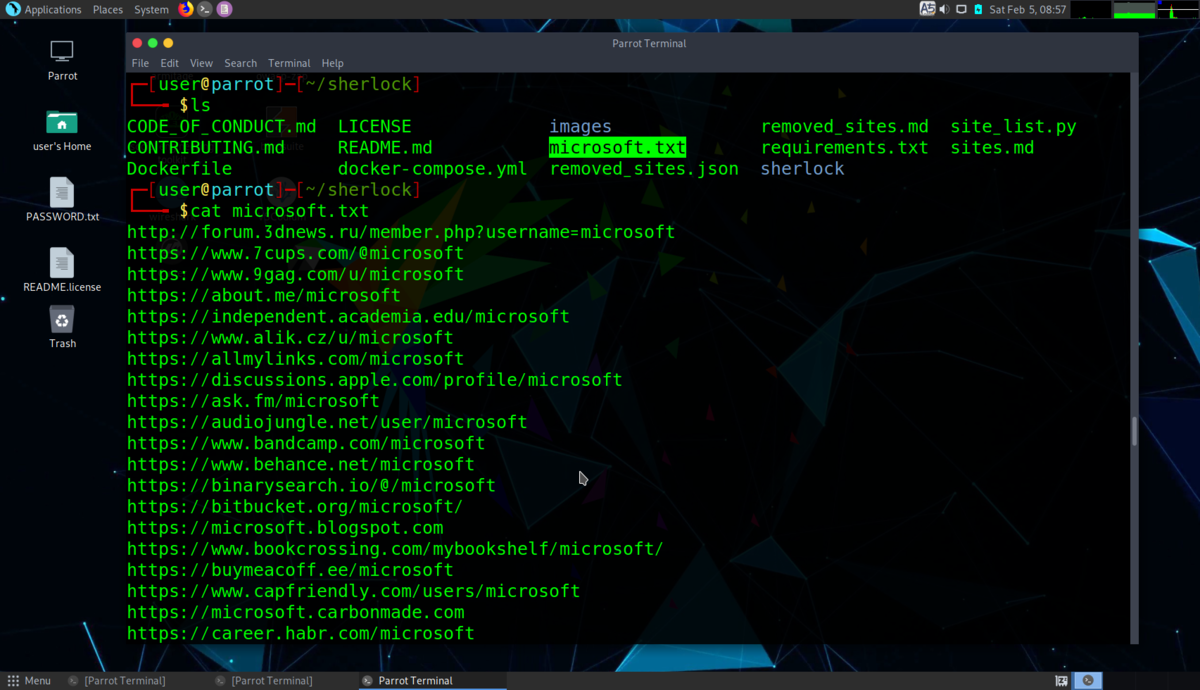This screenshot has width=1200, height=690.
Task: Click the terminal vertical scrollbar
Action: (x=1134, y=431)
